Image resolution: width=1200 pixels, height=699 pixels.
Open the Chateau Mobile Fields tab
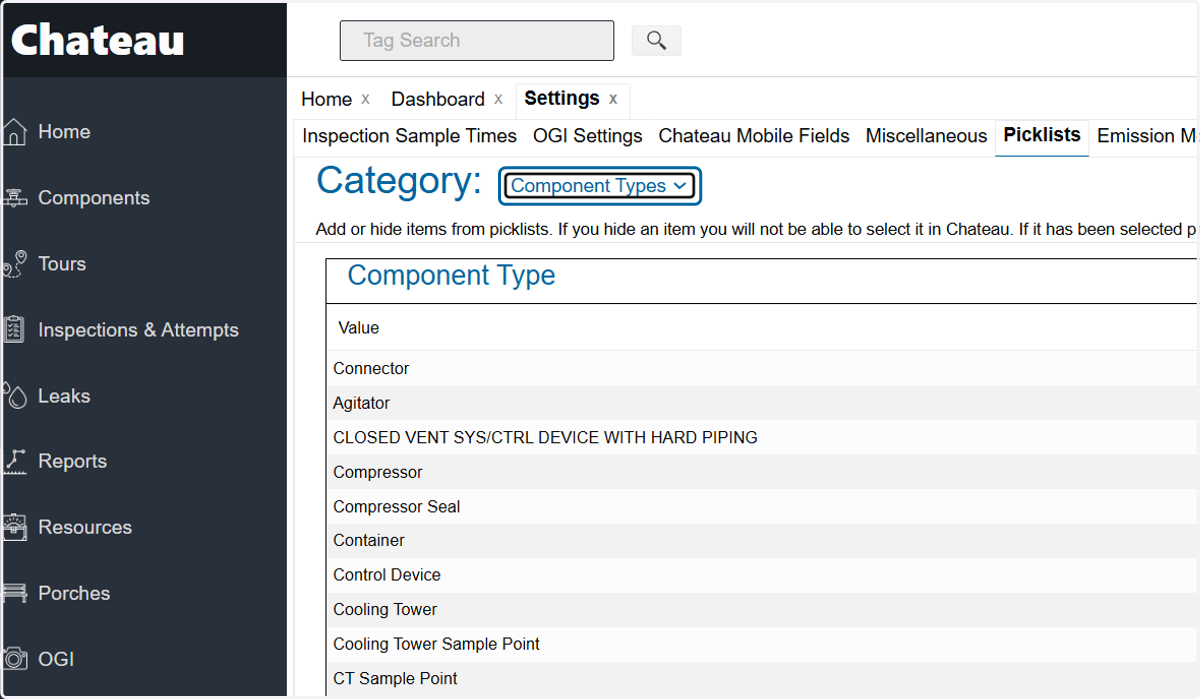(754, 136)
